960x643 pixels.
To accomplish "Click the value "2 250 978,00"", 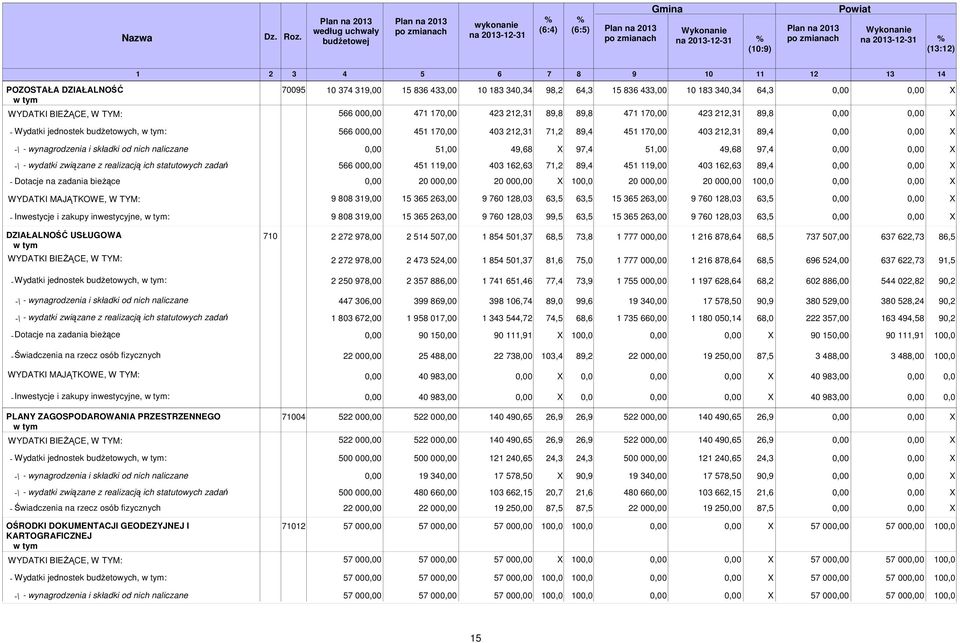I will [x=356, y=281].
